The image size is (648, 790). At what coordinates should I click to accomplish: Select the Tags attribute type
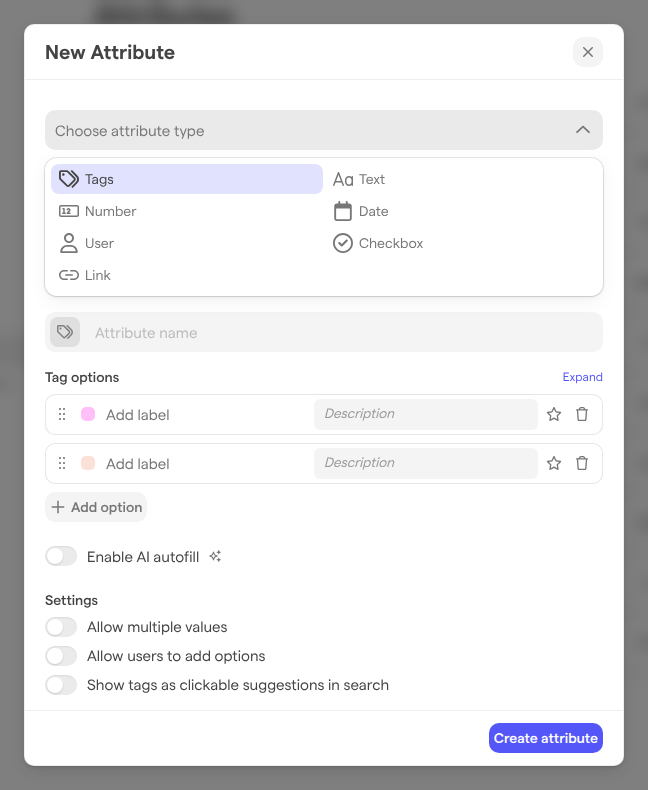point(186,179)
